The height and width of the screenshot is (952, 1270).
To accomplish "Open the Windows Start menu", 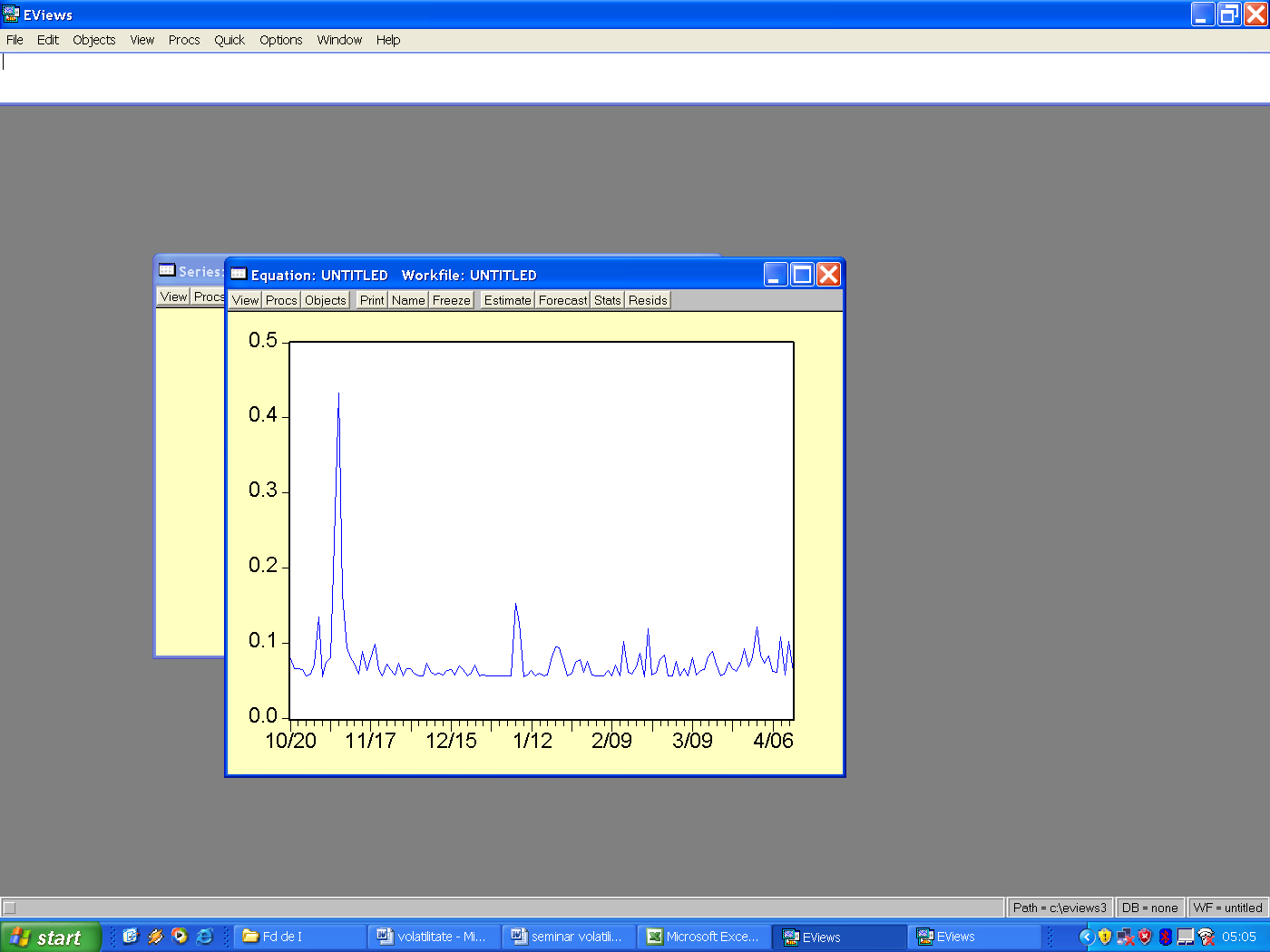I will [x=51, y=937].
